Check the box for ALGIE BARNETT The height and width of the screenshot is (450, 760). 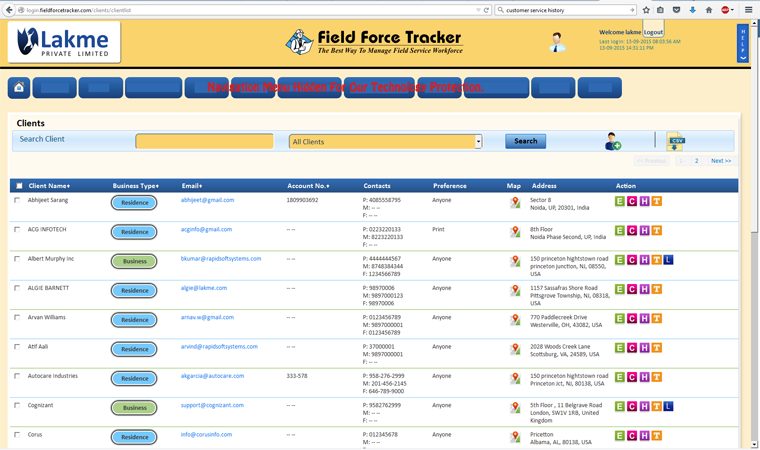click(x=17, y=288)
